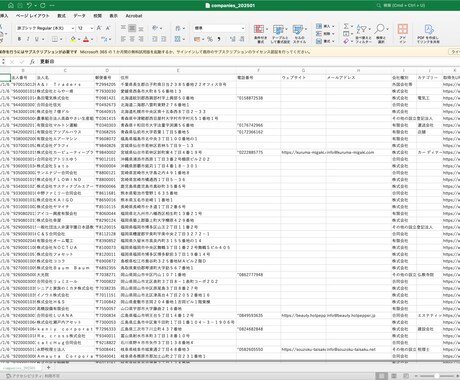The image size is (460, 380).
Task: Open the Find and Select magnifier
Action: tap(380, 29)
